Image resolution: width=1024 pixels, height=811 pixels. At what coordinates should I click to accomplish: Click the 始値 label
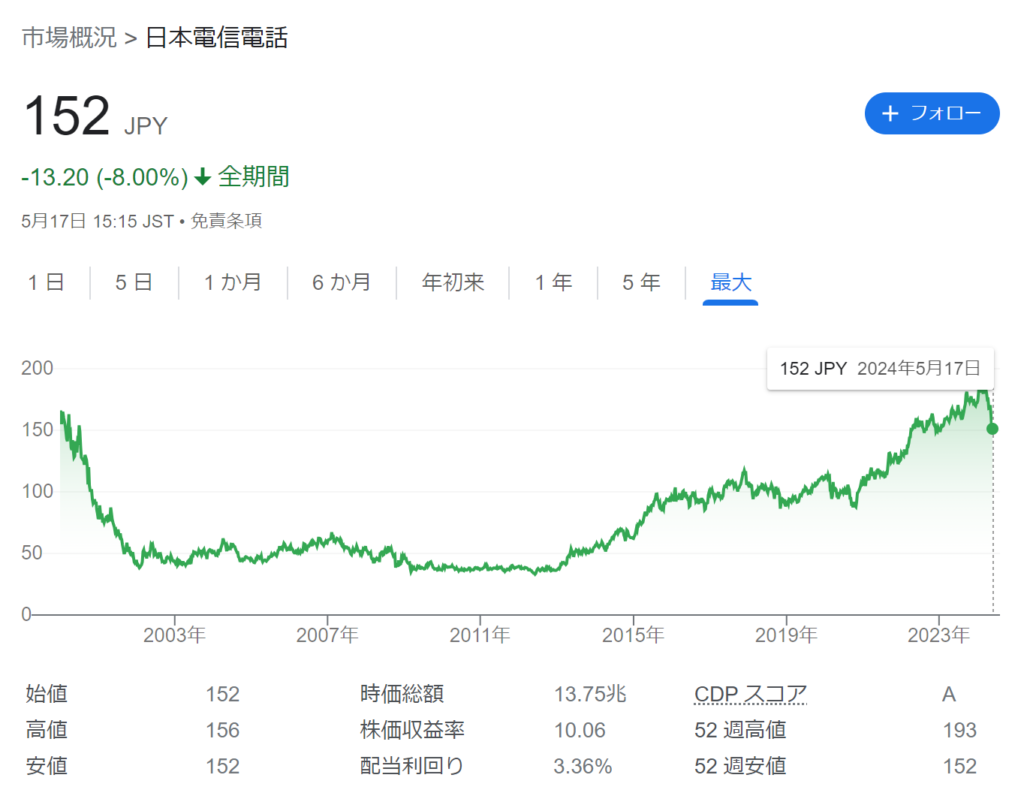(46, 693)
